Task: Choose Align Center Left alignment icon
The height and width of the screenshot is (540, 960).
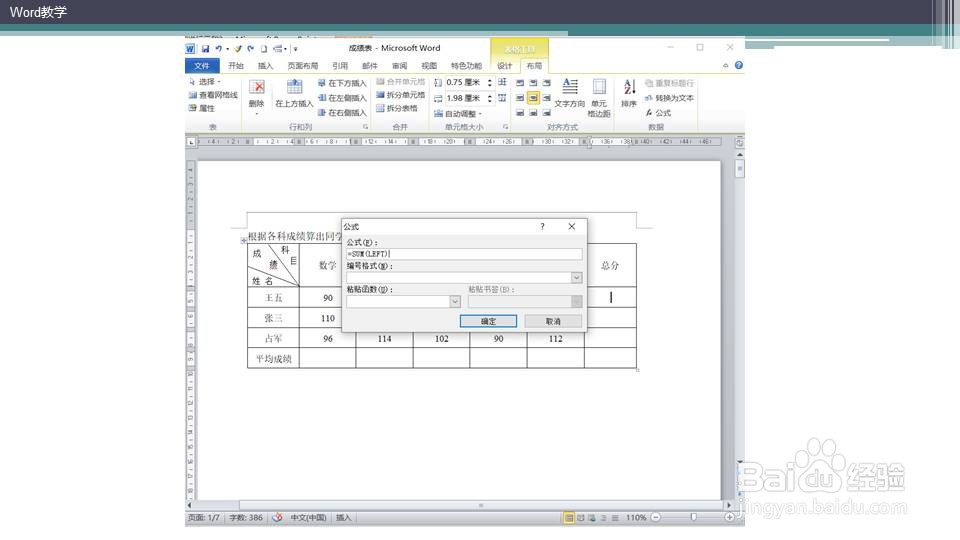Action: (520, 98)
